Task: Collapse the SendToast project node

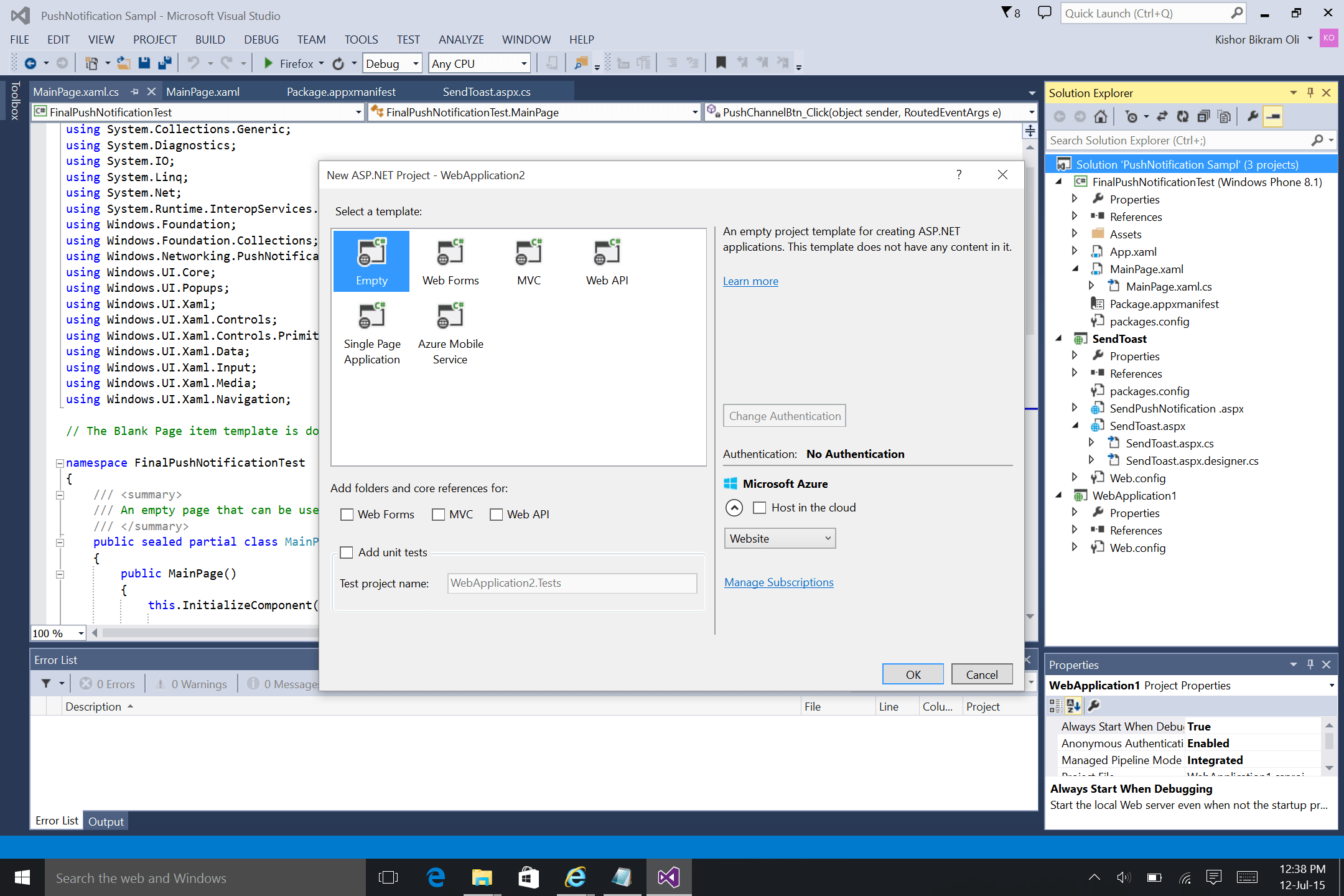Action: coord(1058,338)
